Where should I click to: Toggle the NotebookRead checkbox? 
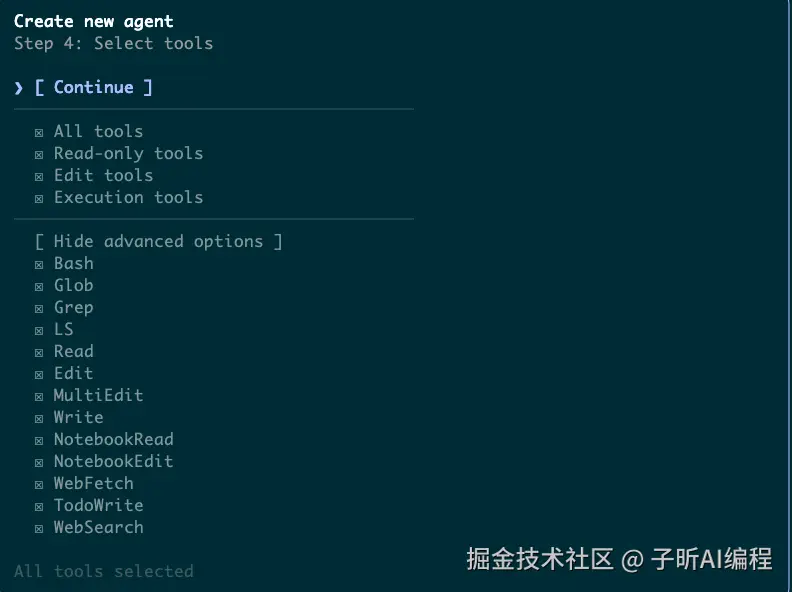point(39,440)
